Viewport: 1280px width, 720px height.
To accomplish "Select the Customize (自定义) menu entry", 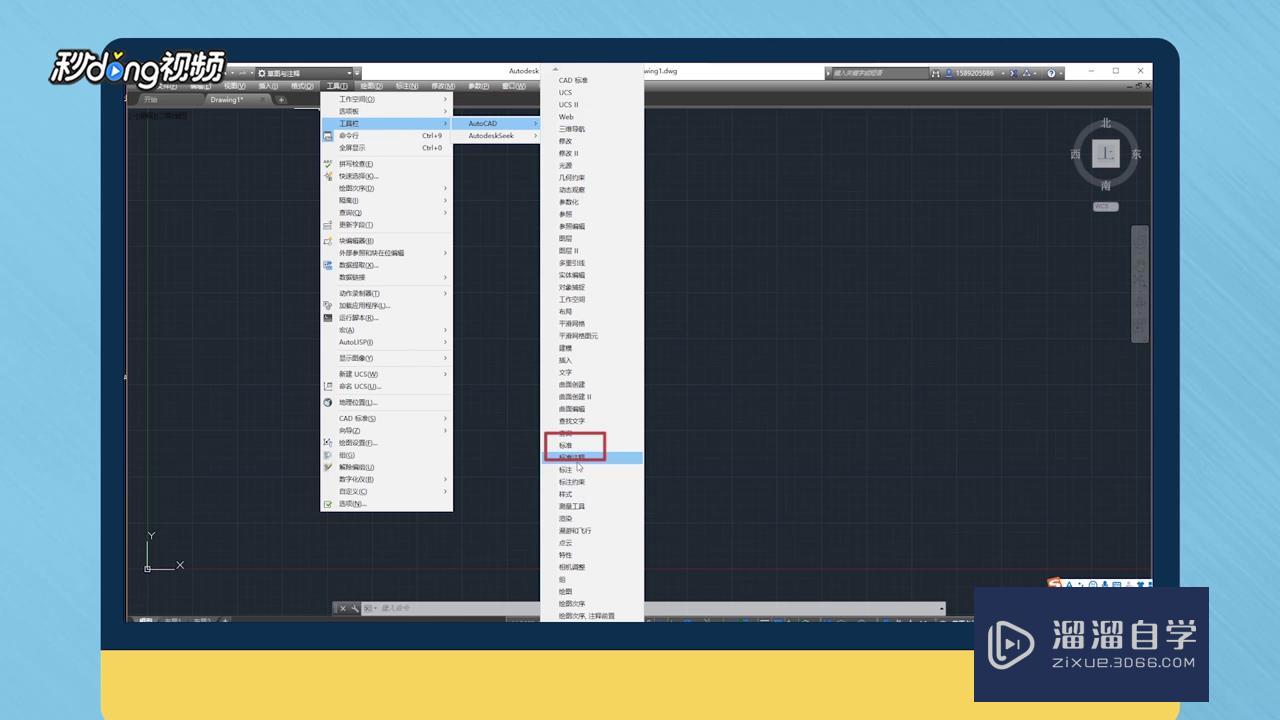I will (x=386, y=492).
